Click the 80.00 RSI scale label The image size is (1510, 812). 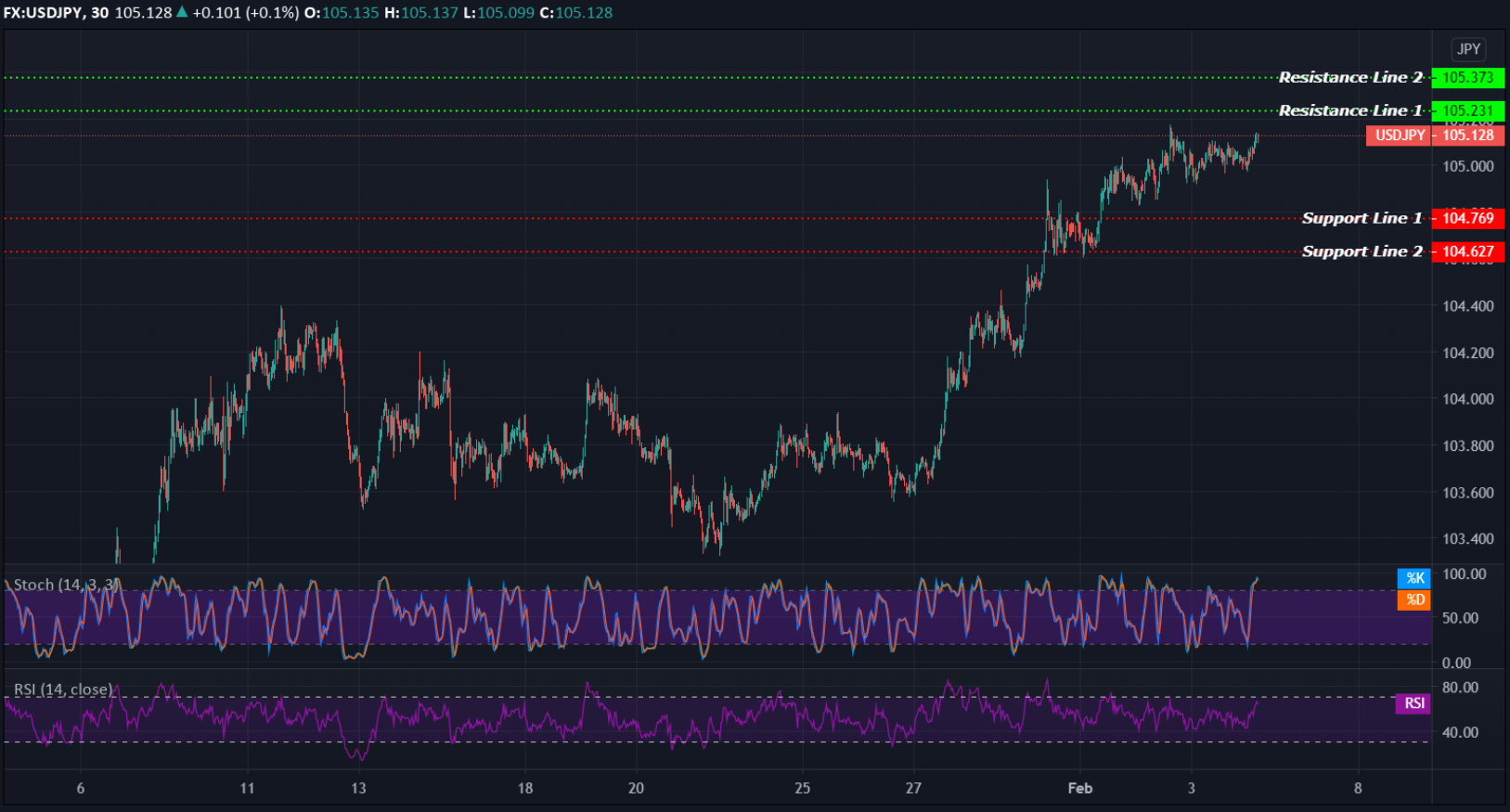[1461, 688]
